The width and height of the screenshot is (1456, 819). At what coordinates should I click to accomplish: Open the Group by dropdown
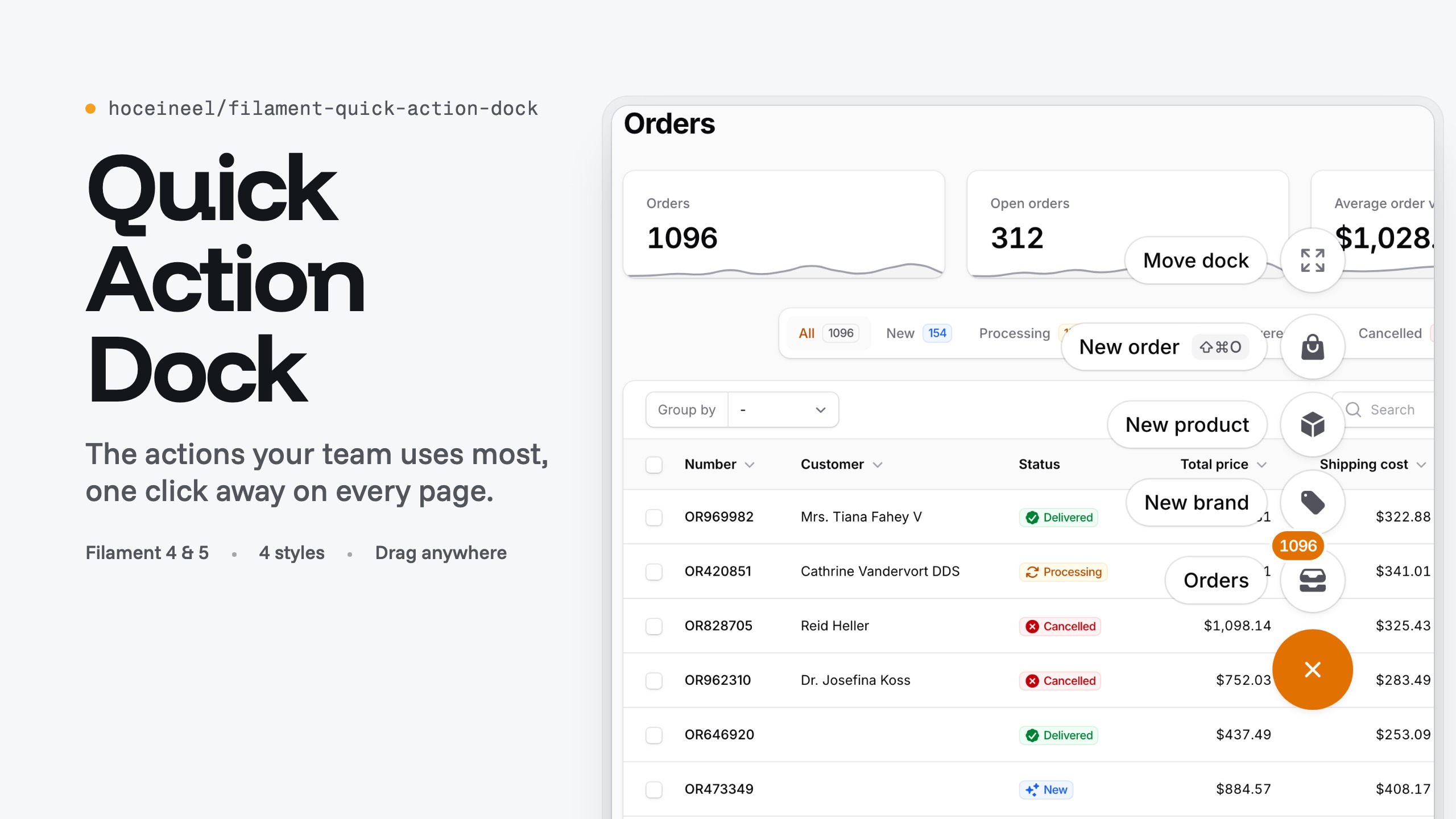[x=783, y=409]
